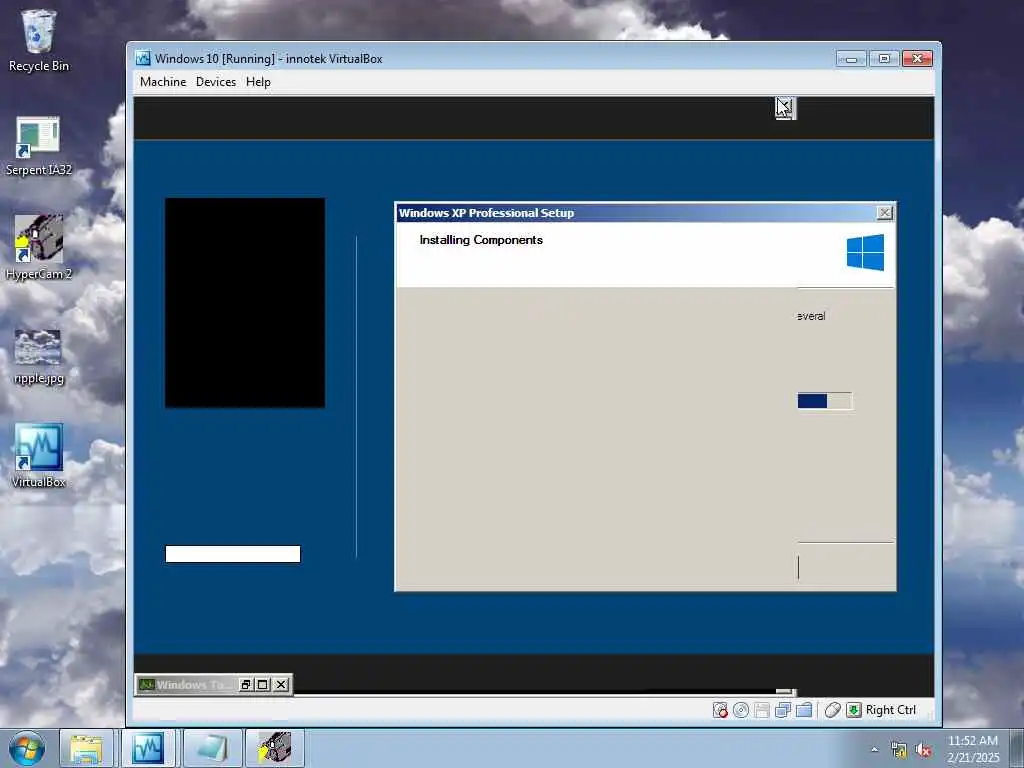Open the clock showing 11:52 AM
Viewport: 1024px width, 768px height.
coord(972,748)
